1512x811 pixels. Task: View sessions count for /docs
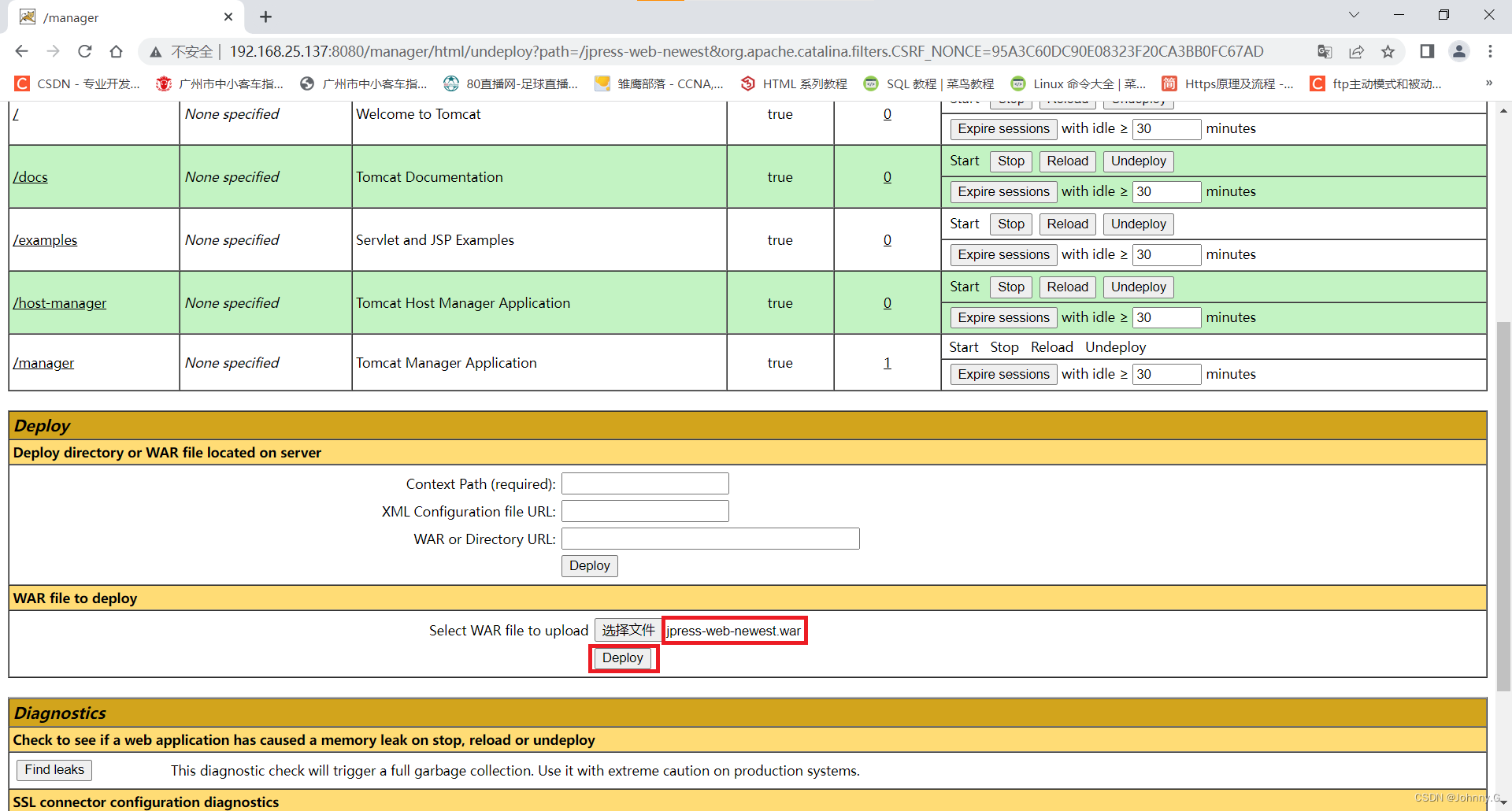pos(888,177)
